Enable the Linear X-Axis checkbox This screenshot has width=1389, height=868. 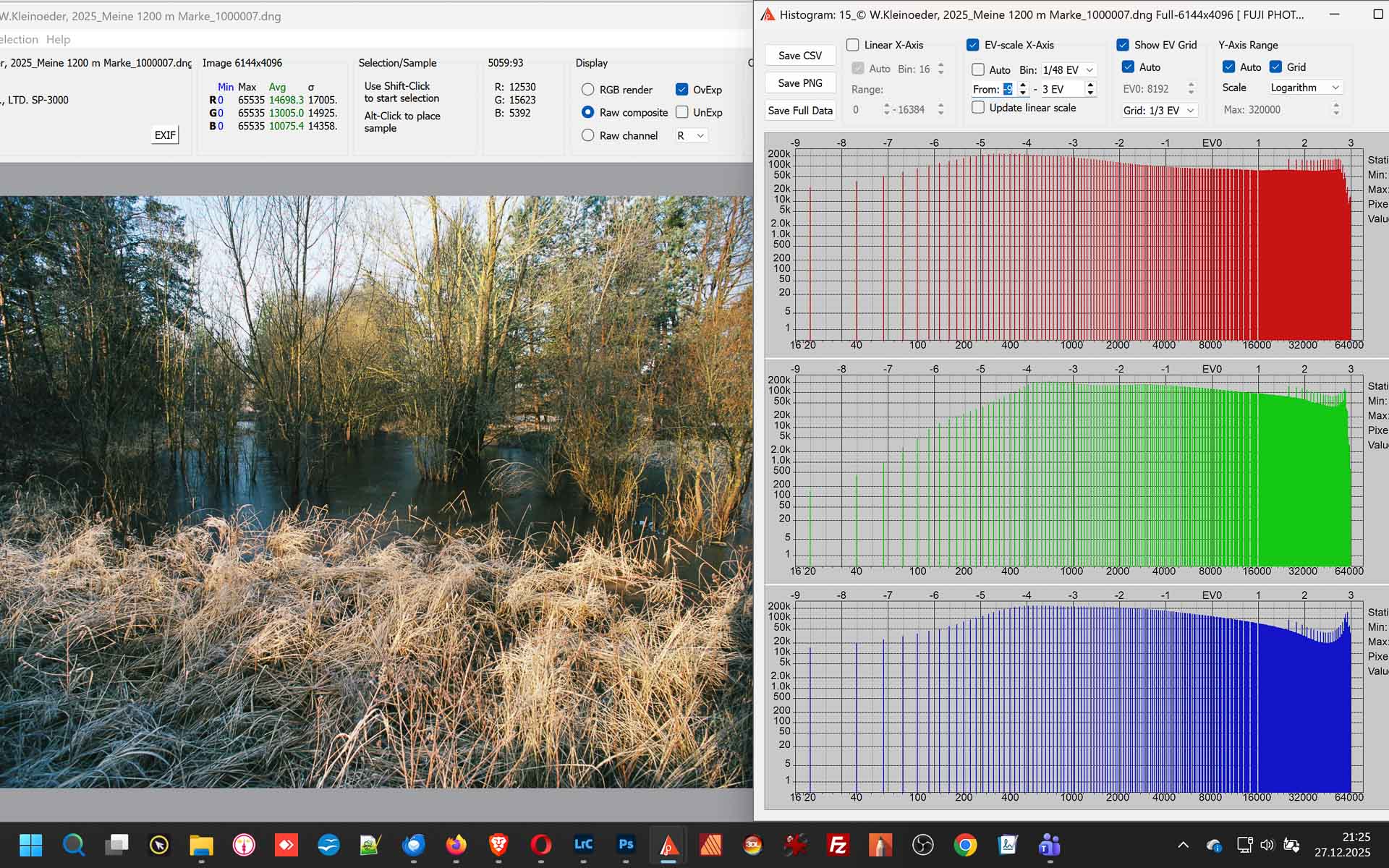[x=854, y=45]
